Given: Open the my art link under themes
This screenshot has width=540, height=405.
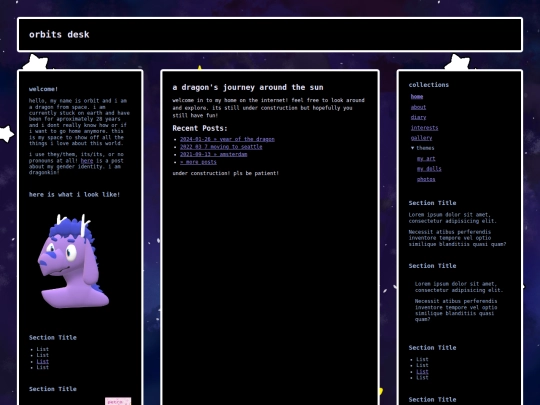Looking at the screenshot, I should tap(426, 158).
